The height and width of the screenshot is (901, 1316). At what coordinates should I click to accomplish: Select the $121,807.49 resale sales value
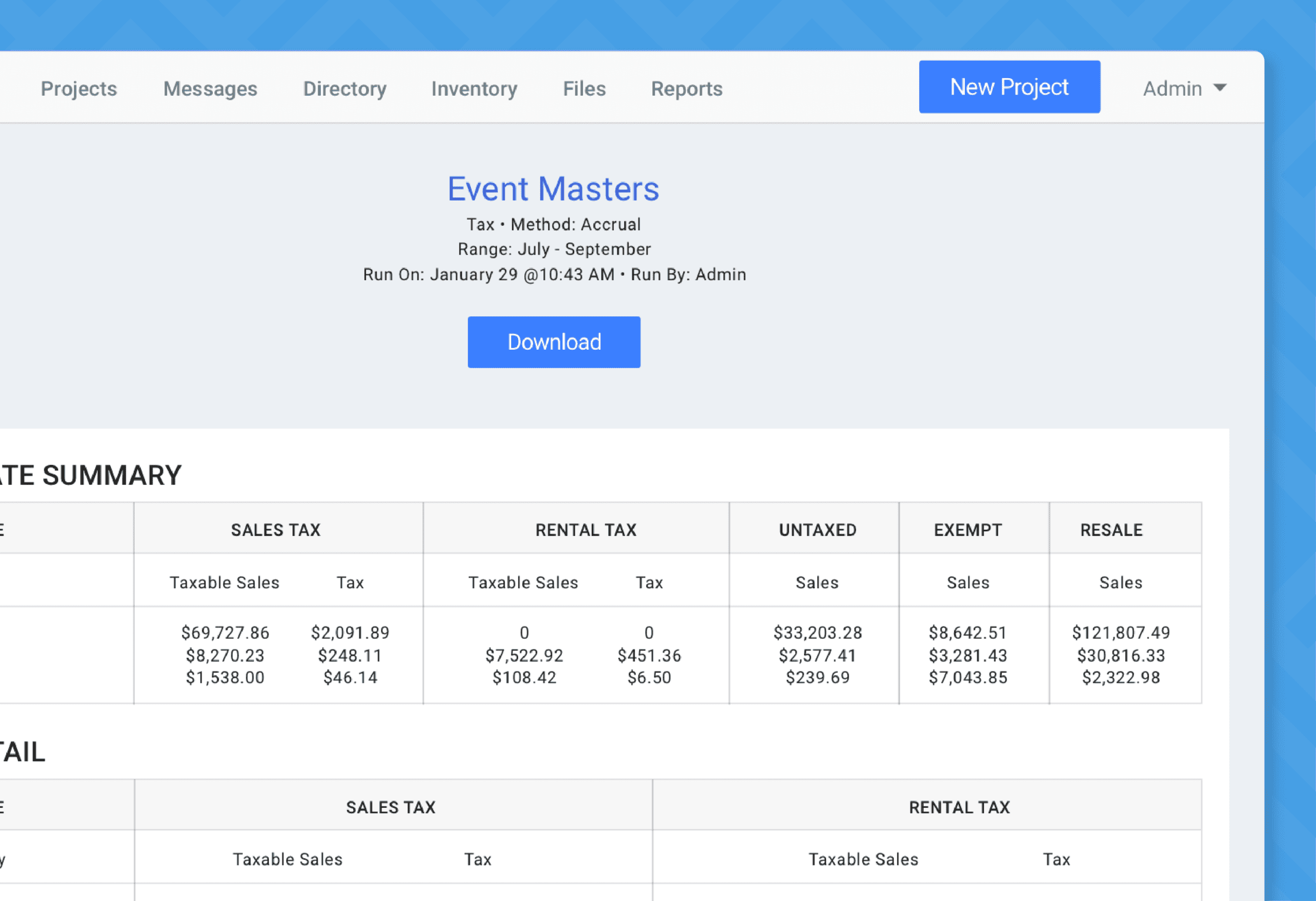(x=1121, y=633)
